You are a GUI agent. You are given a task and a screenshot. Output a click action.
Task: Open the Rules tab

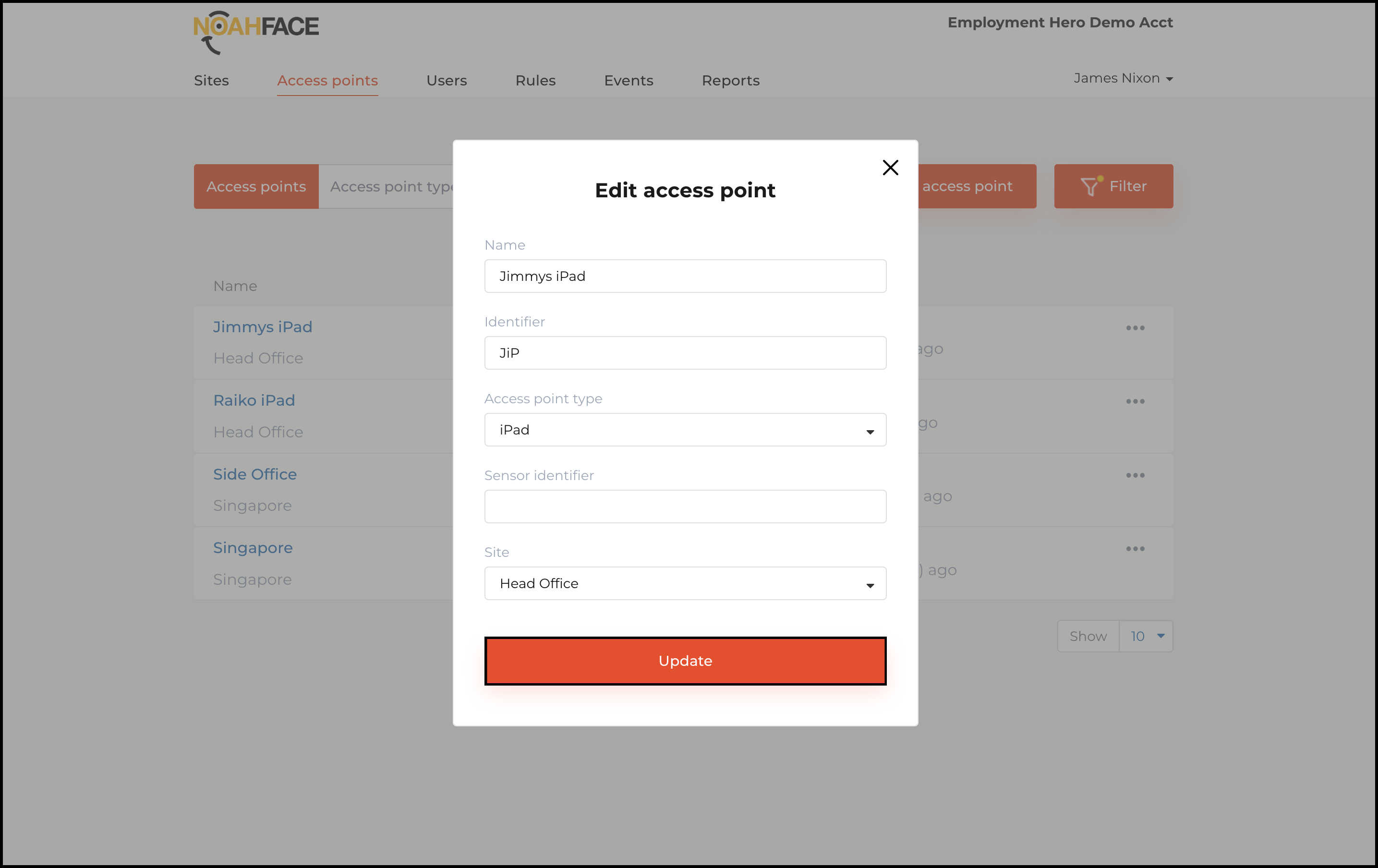(x=535, y=81)
